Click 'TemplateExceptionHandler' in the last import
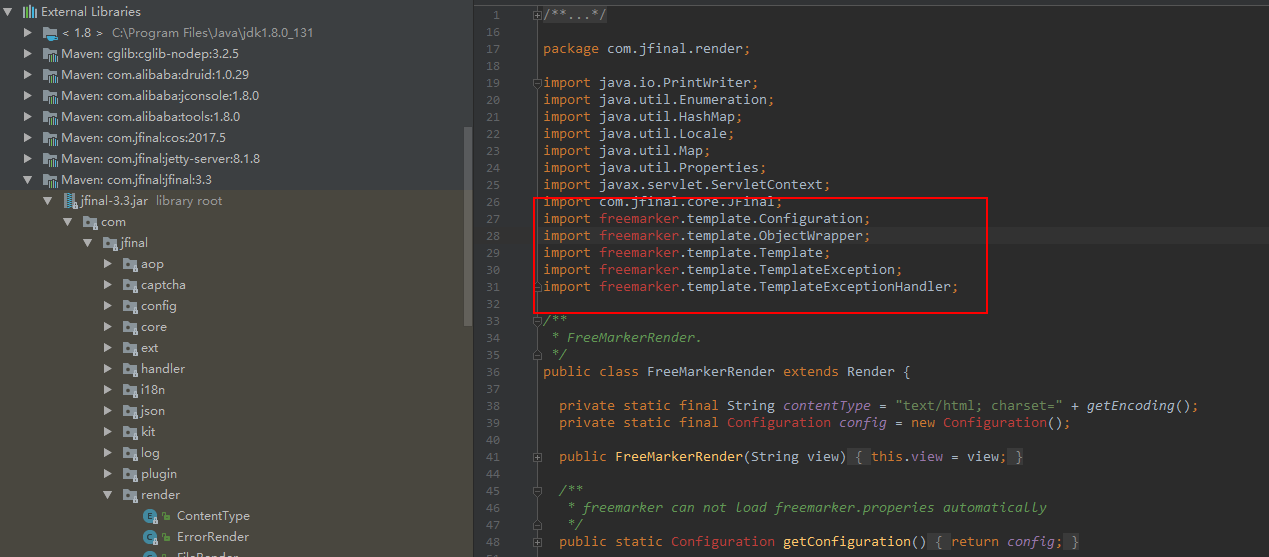 [854, 287]
